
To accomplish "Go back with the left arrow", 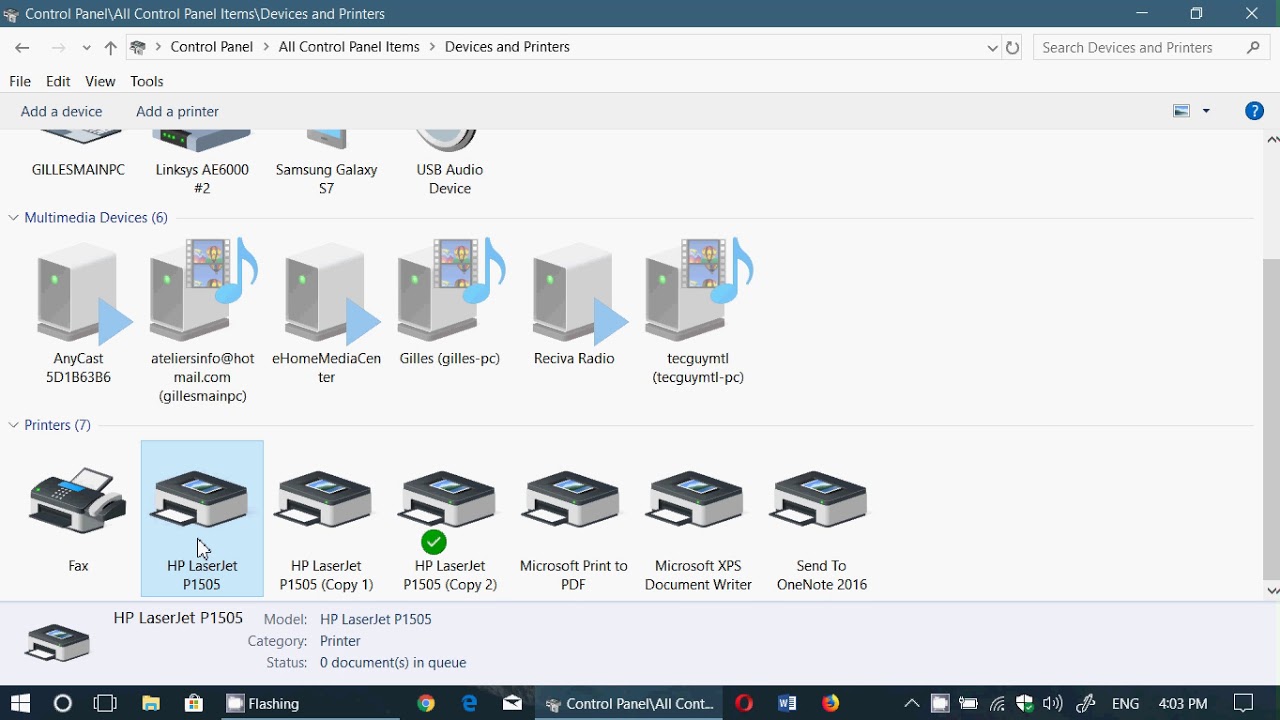I will coord(22,47).
